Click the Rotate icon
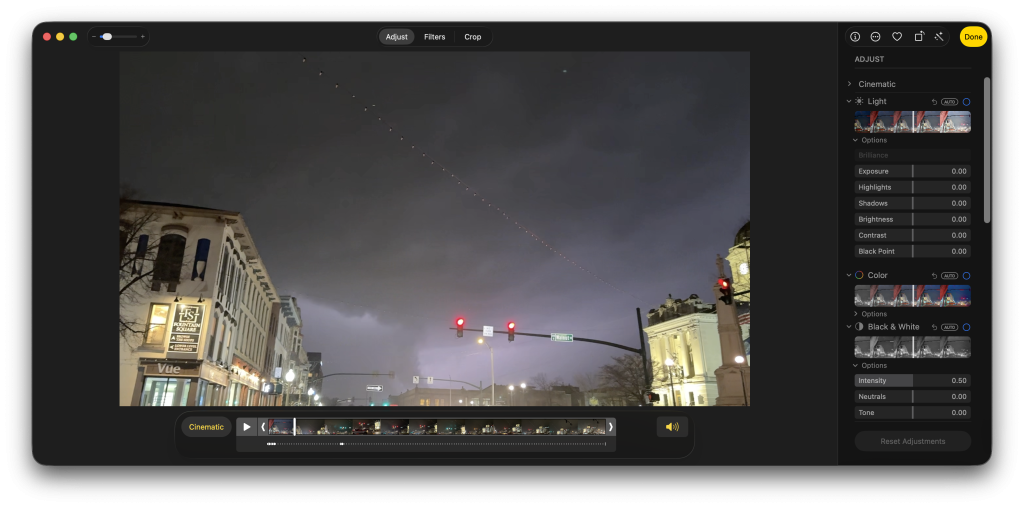 coord(918,37)
